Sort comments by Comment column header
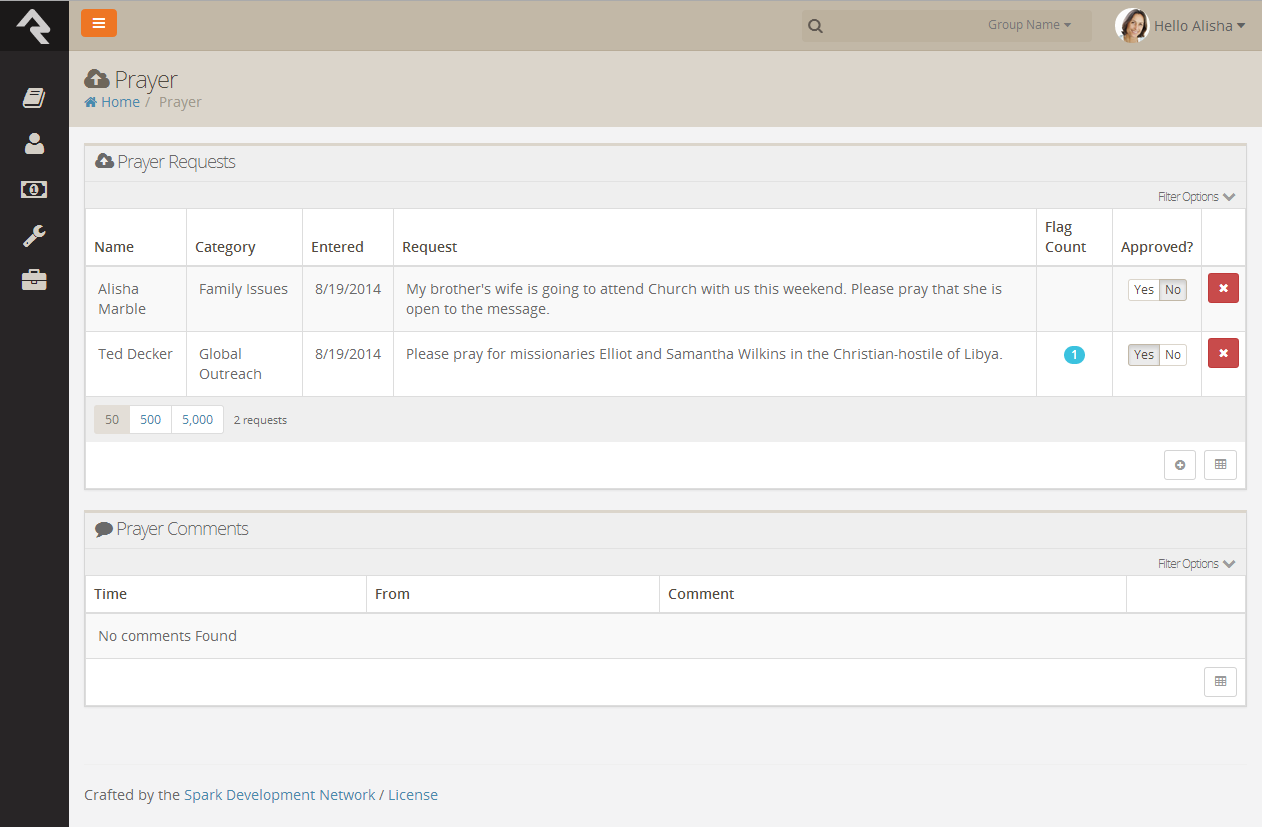 point(701,594)
